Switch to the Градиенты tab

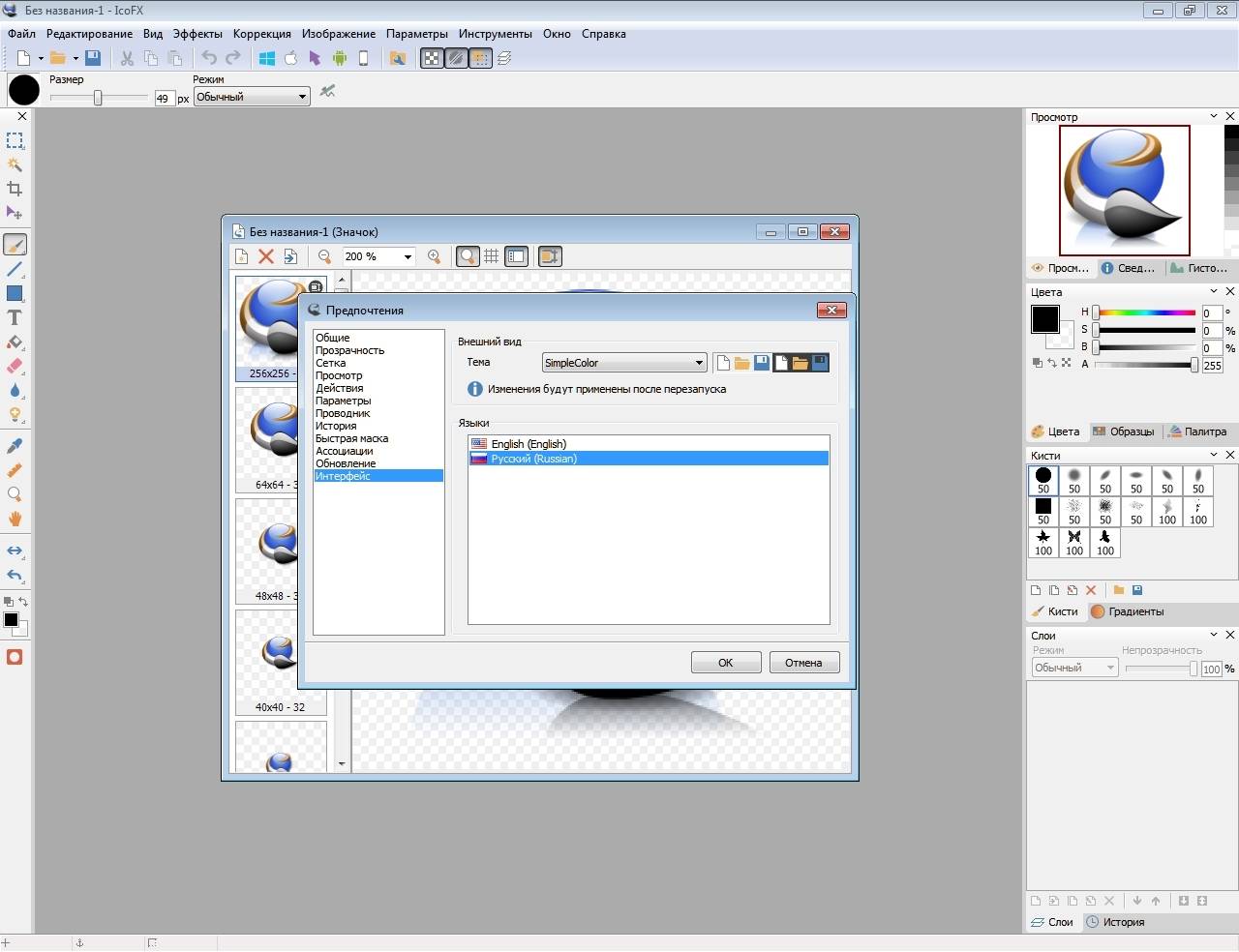pos(1127,611)
